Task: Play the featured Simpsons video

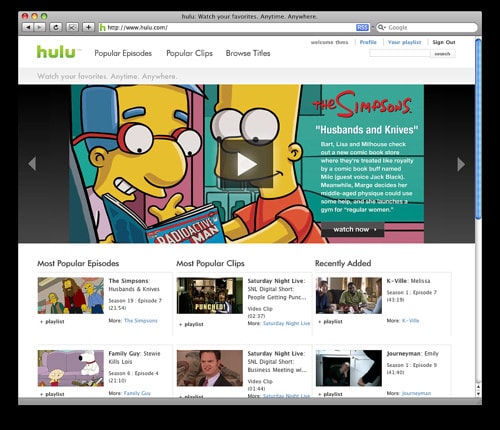Action: [x=246, y=164]
